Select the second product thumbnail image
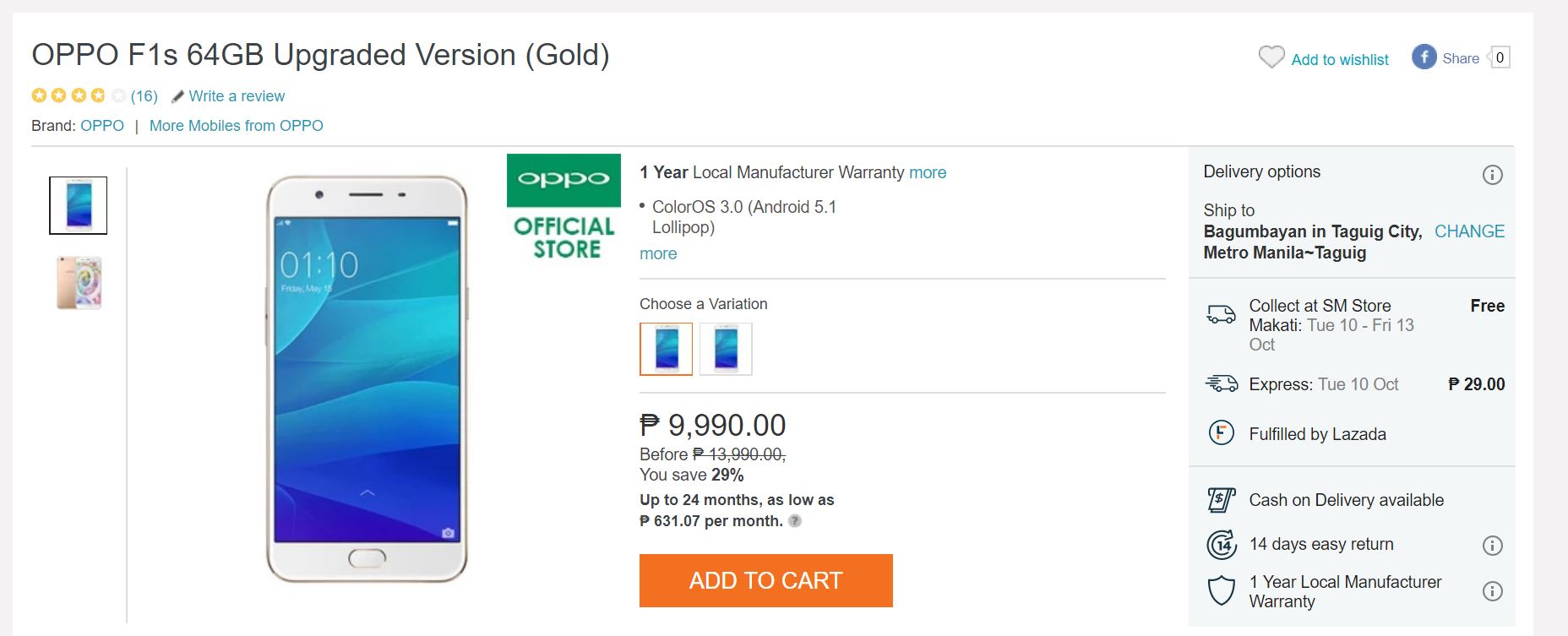Screen dimensions: 1568x636 pyautogui.click(x=79, y=283)
